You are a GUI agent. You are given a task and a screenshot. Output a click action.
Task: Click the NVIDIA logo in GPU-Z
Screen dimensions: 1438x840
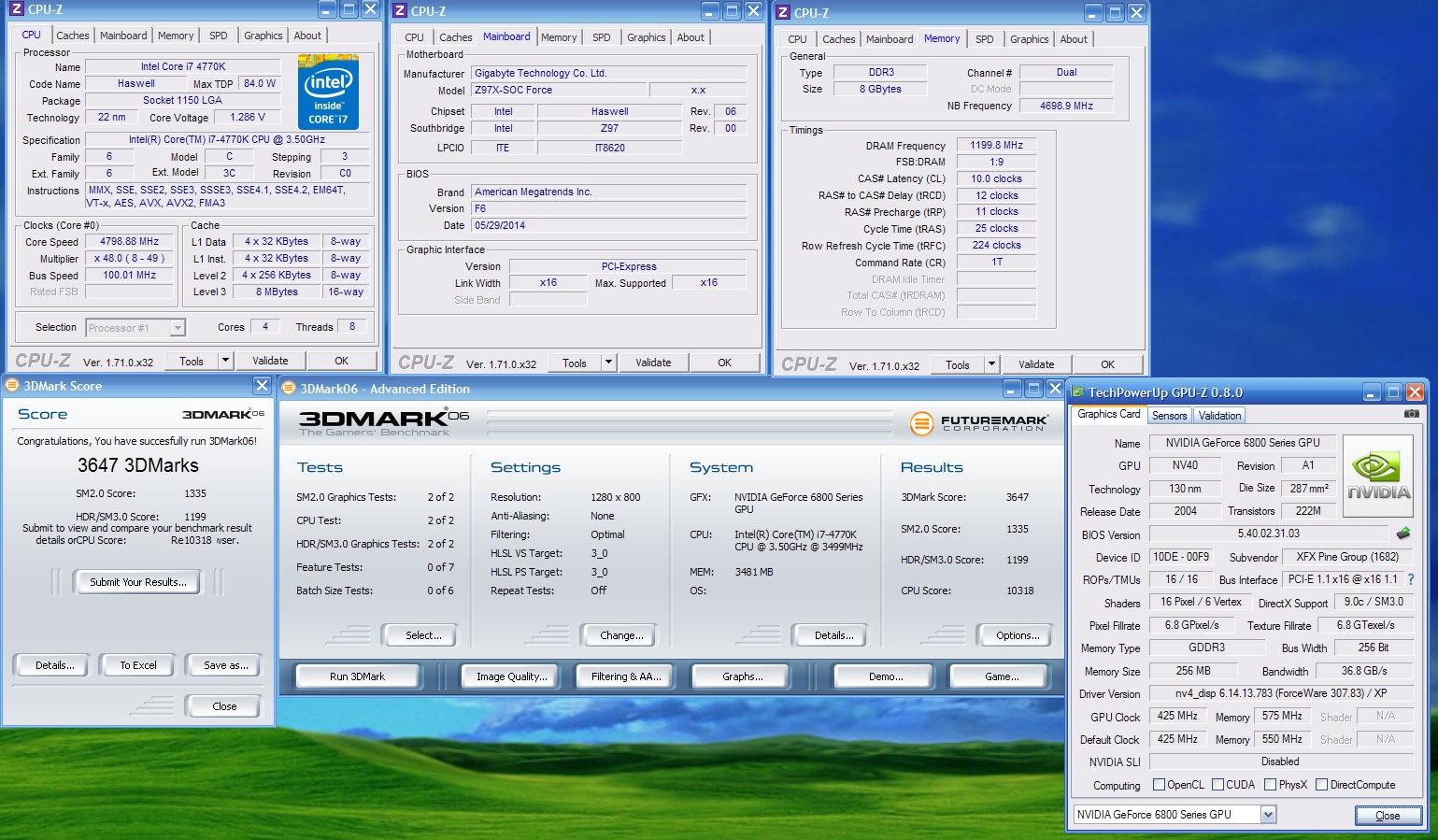[x=1379, y=477]
